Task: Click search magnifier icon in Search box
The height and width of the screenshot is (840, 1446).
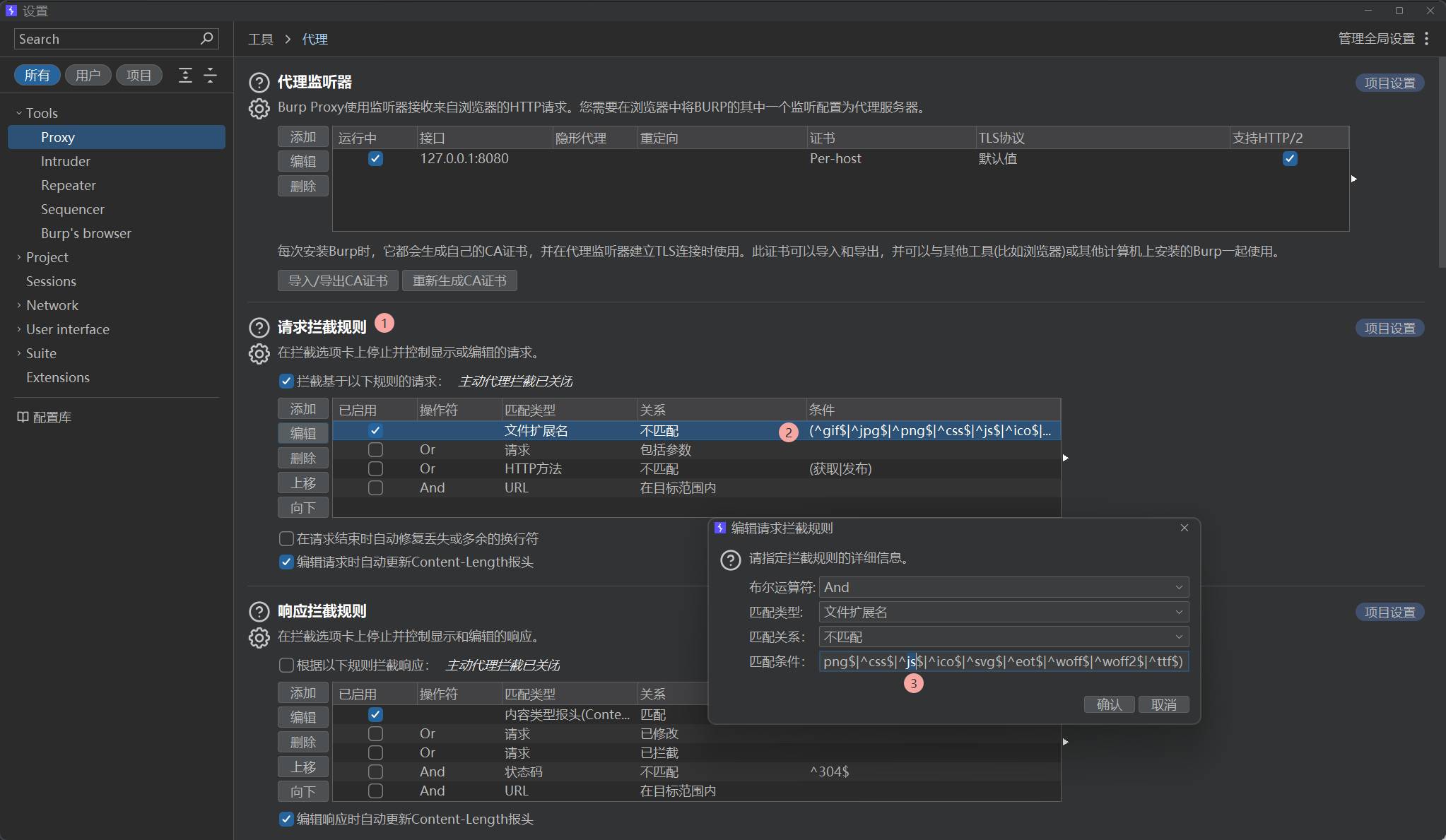Action: pyautogui.click(x=206, y=39)
